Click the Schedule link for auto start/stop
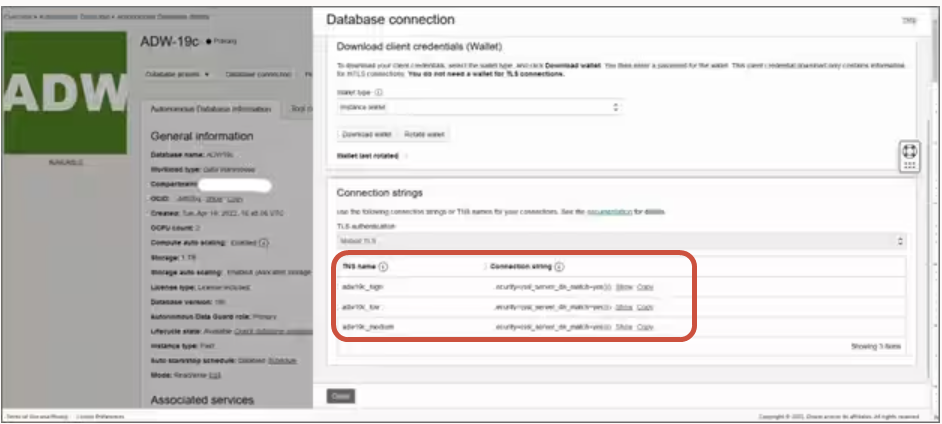Screen dimensions: 942x424 (282, 360)
